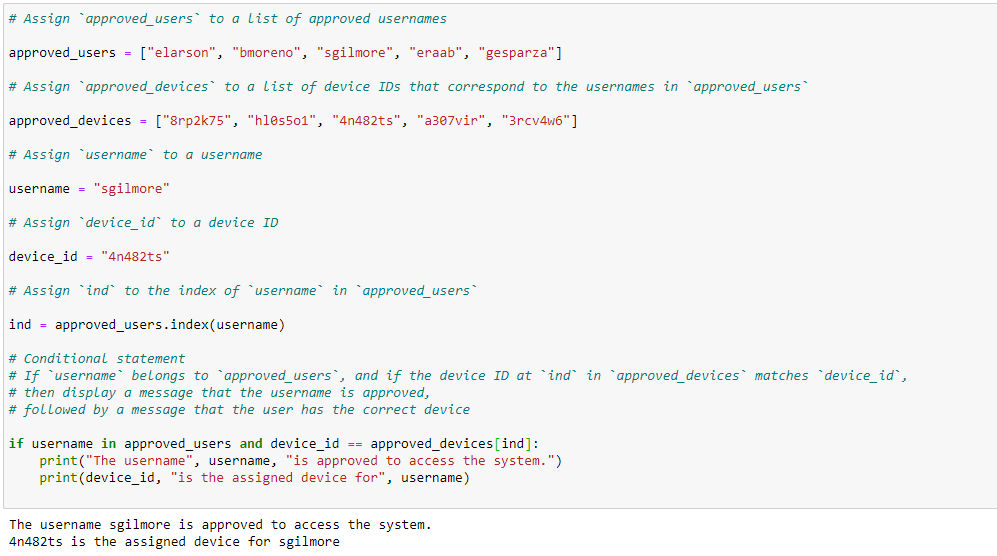
Task: Click the output line "The username sgilmore is approved"
Action: (x=220, y=525)
